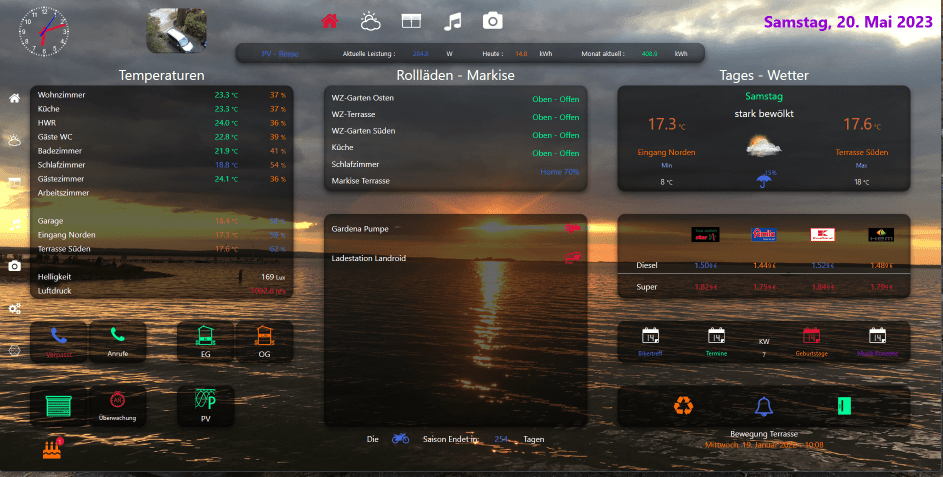Screen dimensions: 943x477
Task: Select the camera icon in left sidebar
Action: click(14, 266)
